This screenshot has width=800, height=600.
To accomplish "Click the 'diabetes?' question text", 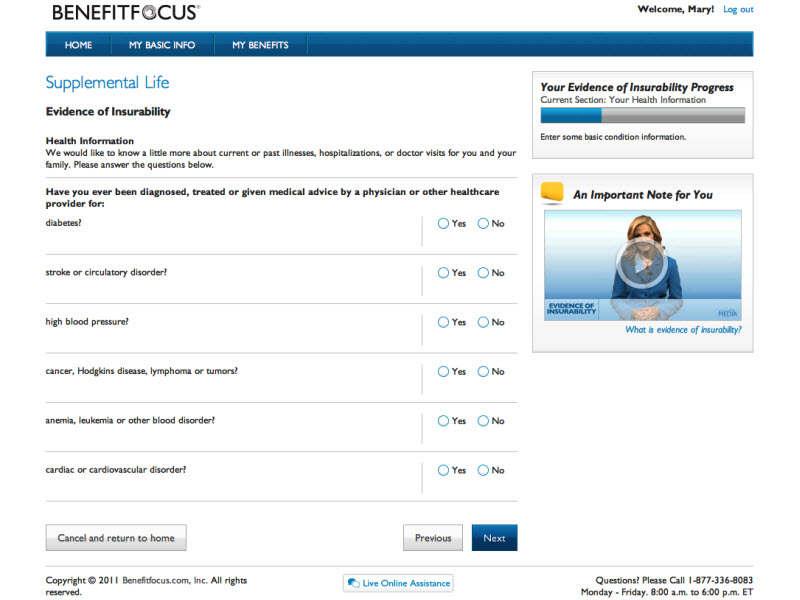I will pyautogui.click(x=63, y=223).
